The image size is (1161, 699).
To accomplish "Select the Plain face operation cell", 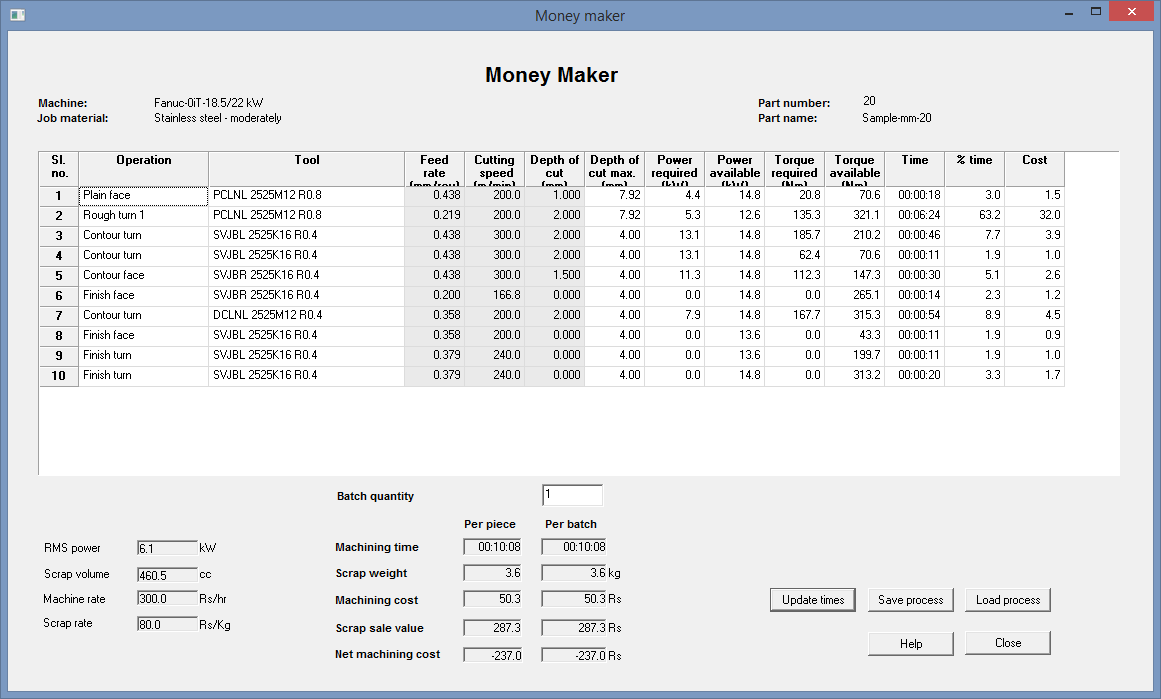I will coord(144,195).
